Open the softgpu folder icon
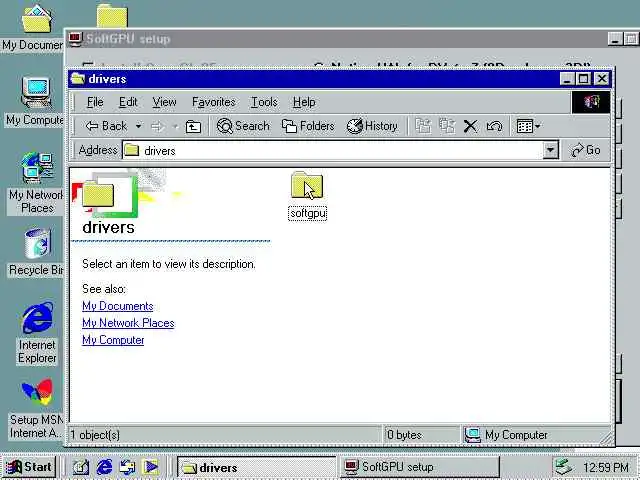 [x=307, y=186]
